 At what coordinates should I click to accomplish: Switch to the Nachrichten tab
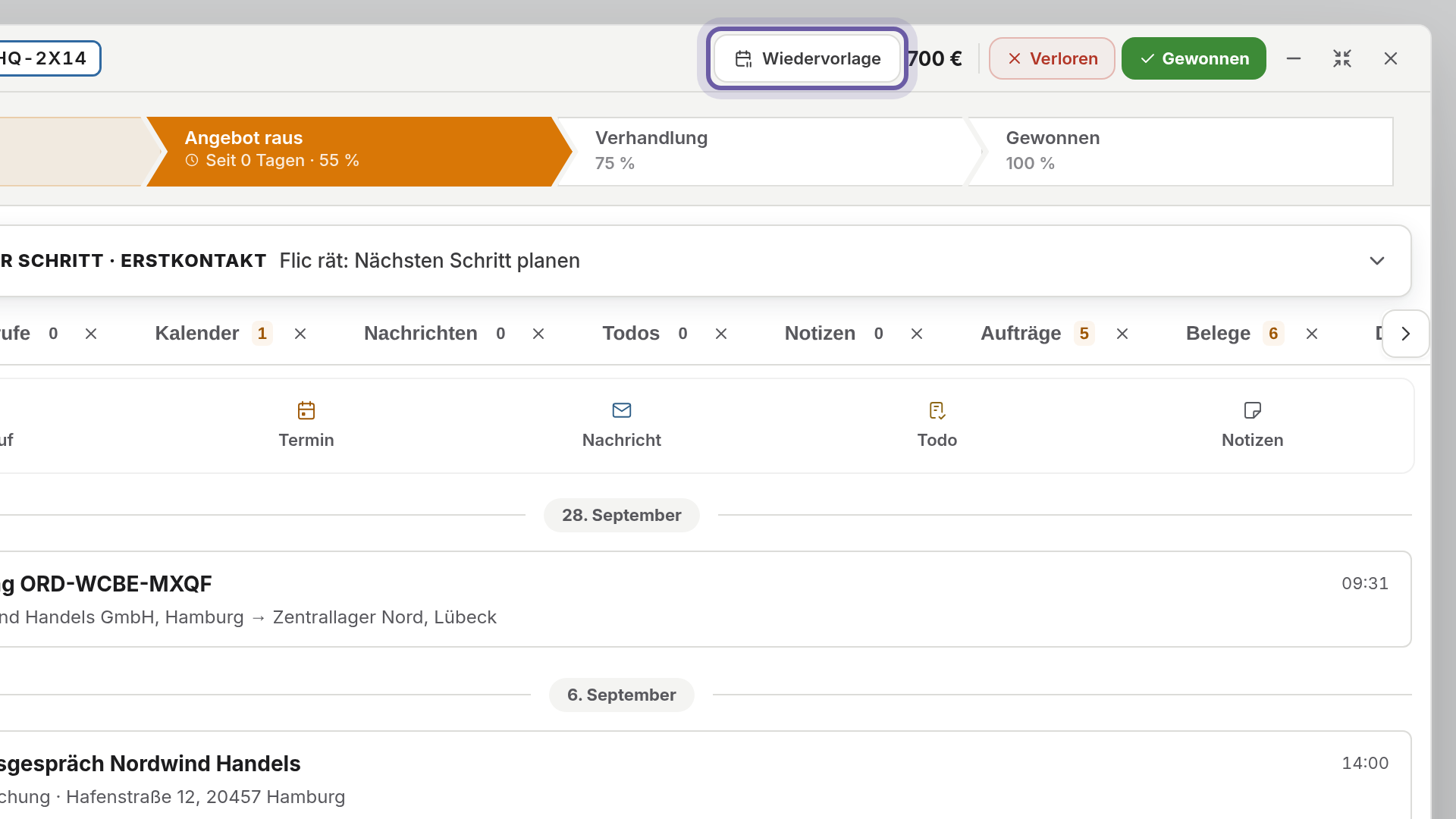click(436, 334)
